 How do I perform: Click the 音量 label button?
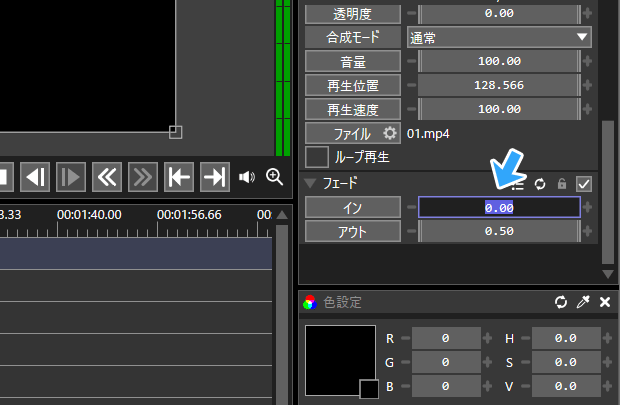click(353, 62)
